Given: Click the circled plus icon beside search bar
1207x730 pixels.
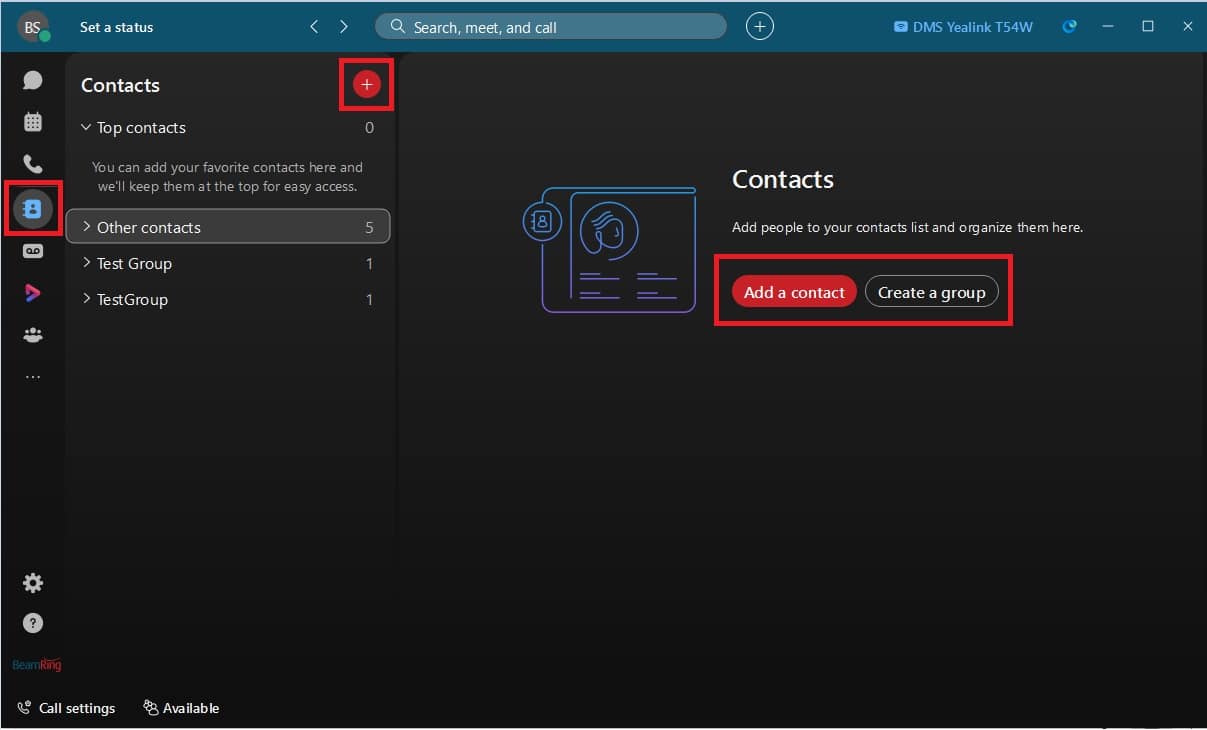Looking at the screenshot, I should click(760, 27).
